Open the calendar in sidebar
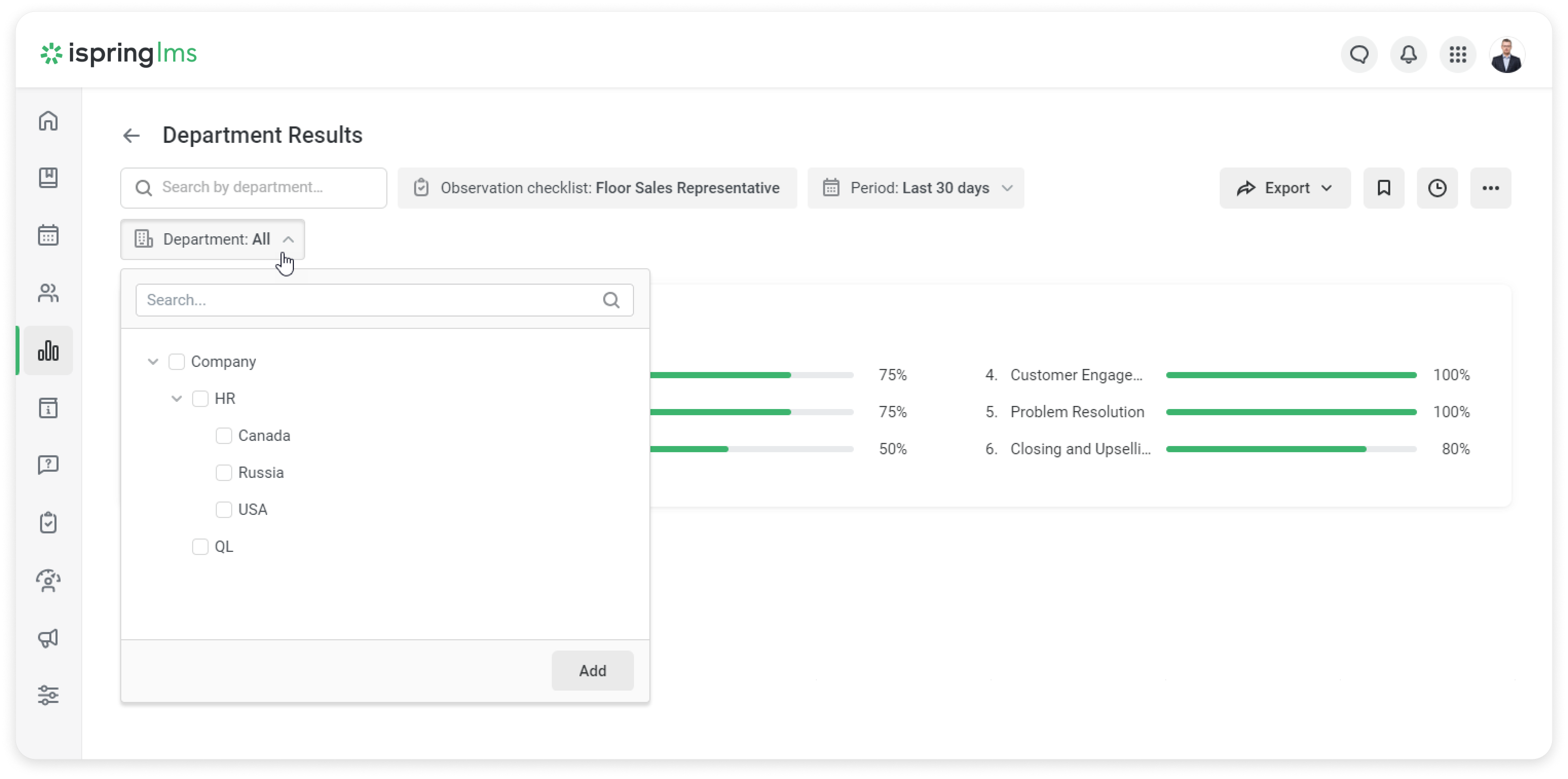 coord(48,235)
